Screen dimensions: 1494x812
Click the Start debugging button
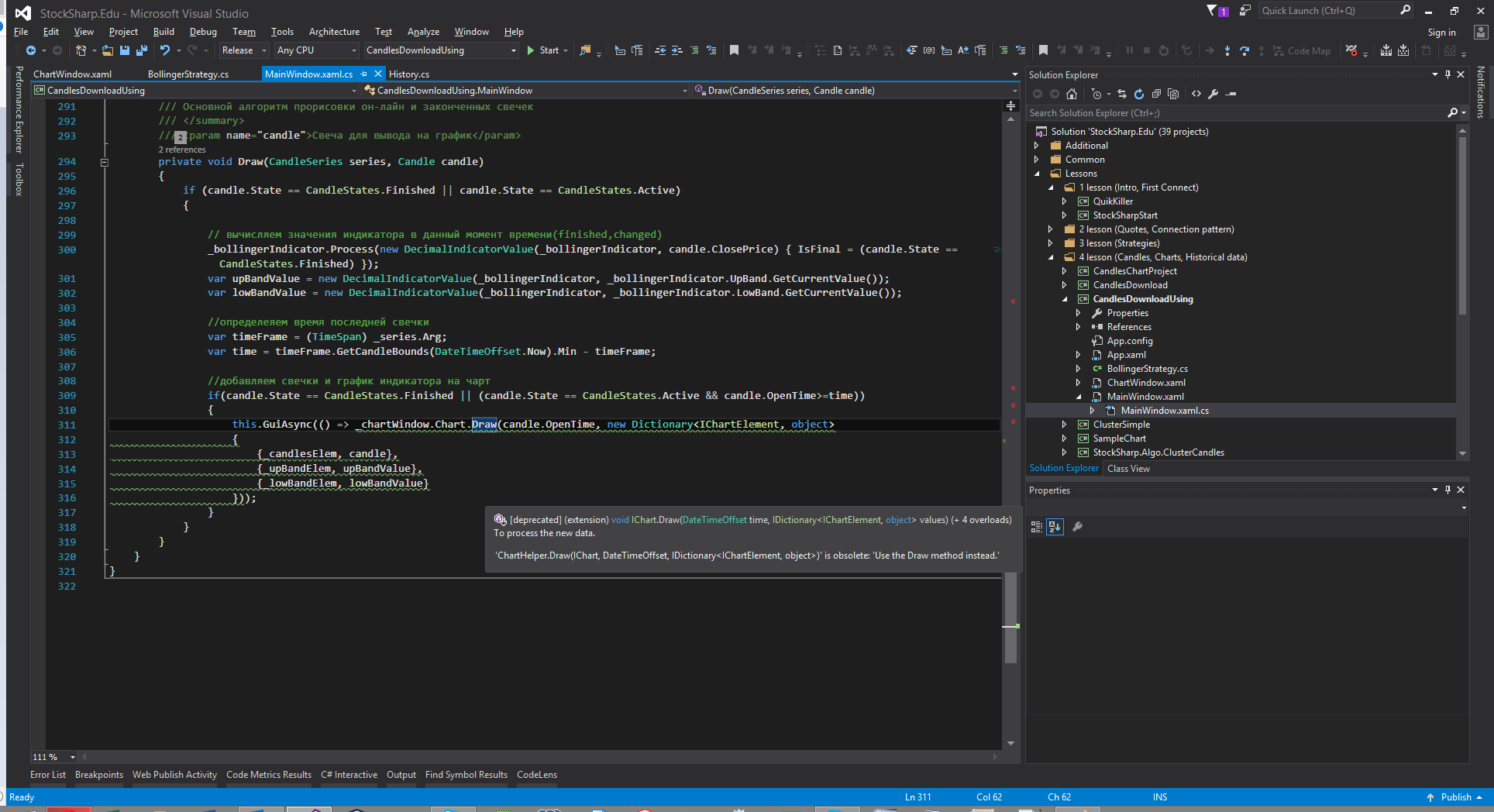[543, 50]
